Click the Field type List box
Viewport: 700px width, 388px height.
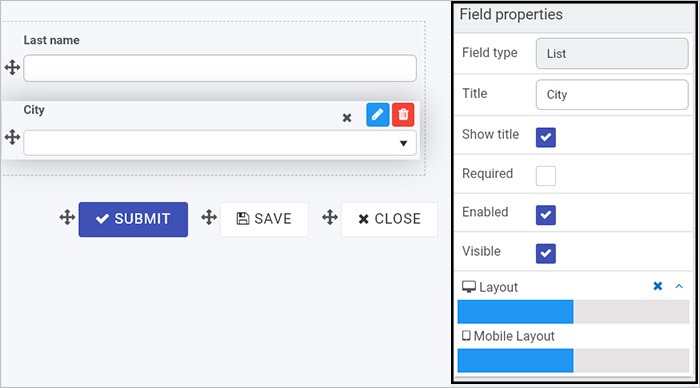612,54
